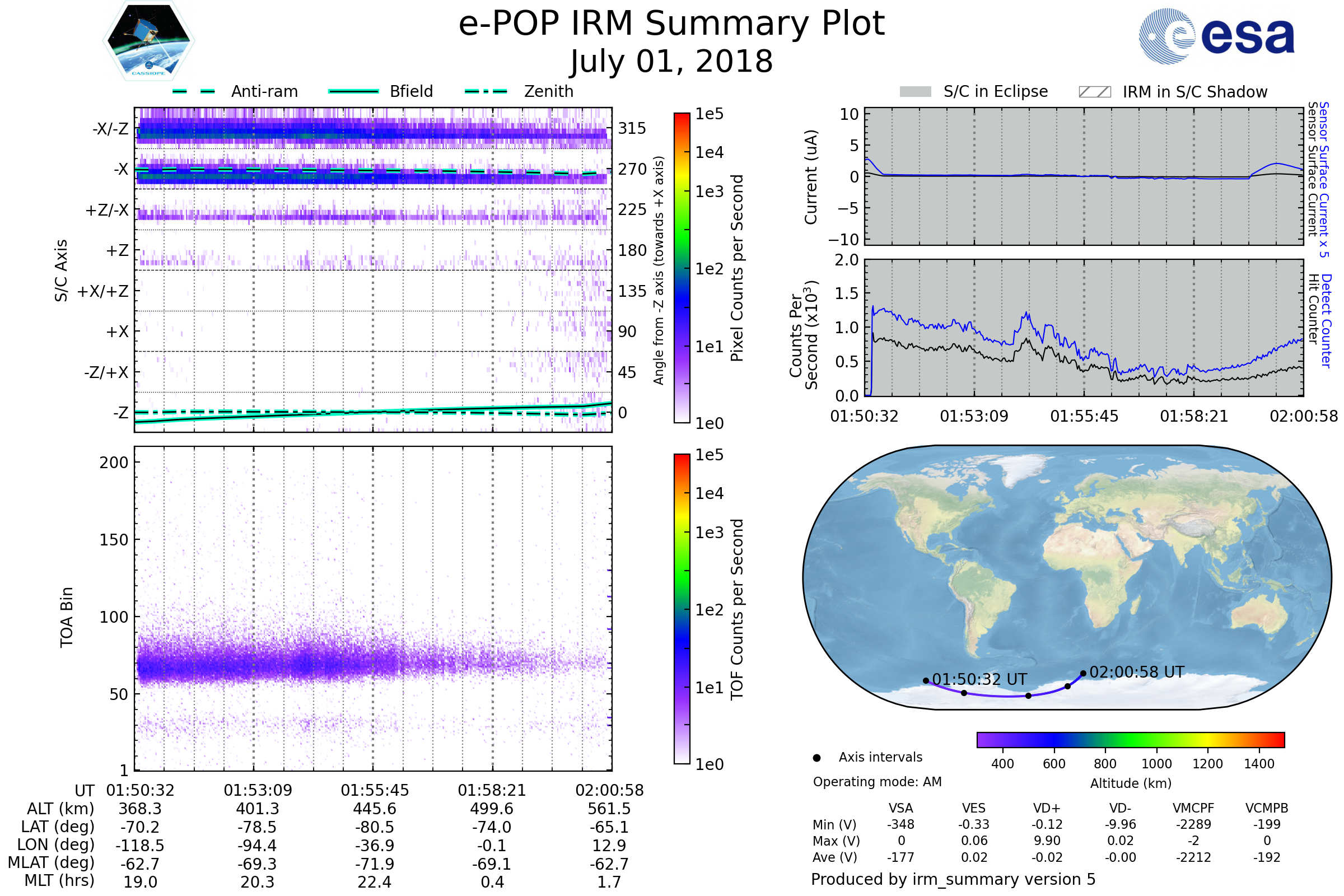The height and width of the screenshot is (896, 1344).
Task: Click the Anti-ram dashed line legend sample
Action: 194,91
